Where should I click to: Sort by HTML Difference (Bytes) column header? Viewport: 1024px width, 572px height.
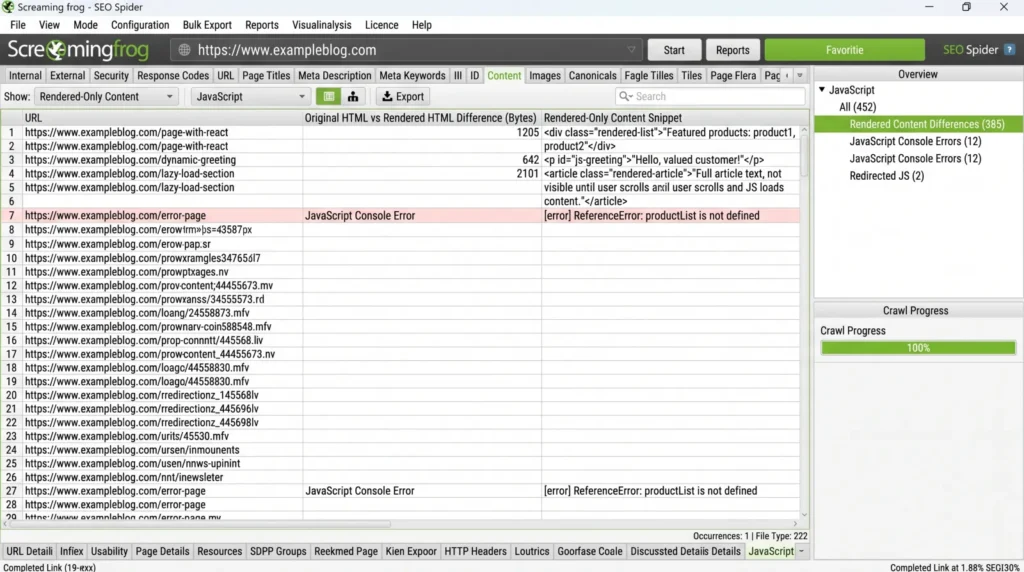coord(421,118)
